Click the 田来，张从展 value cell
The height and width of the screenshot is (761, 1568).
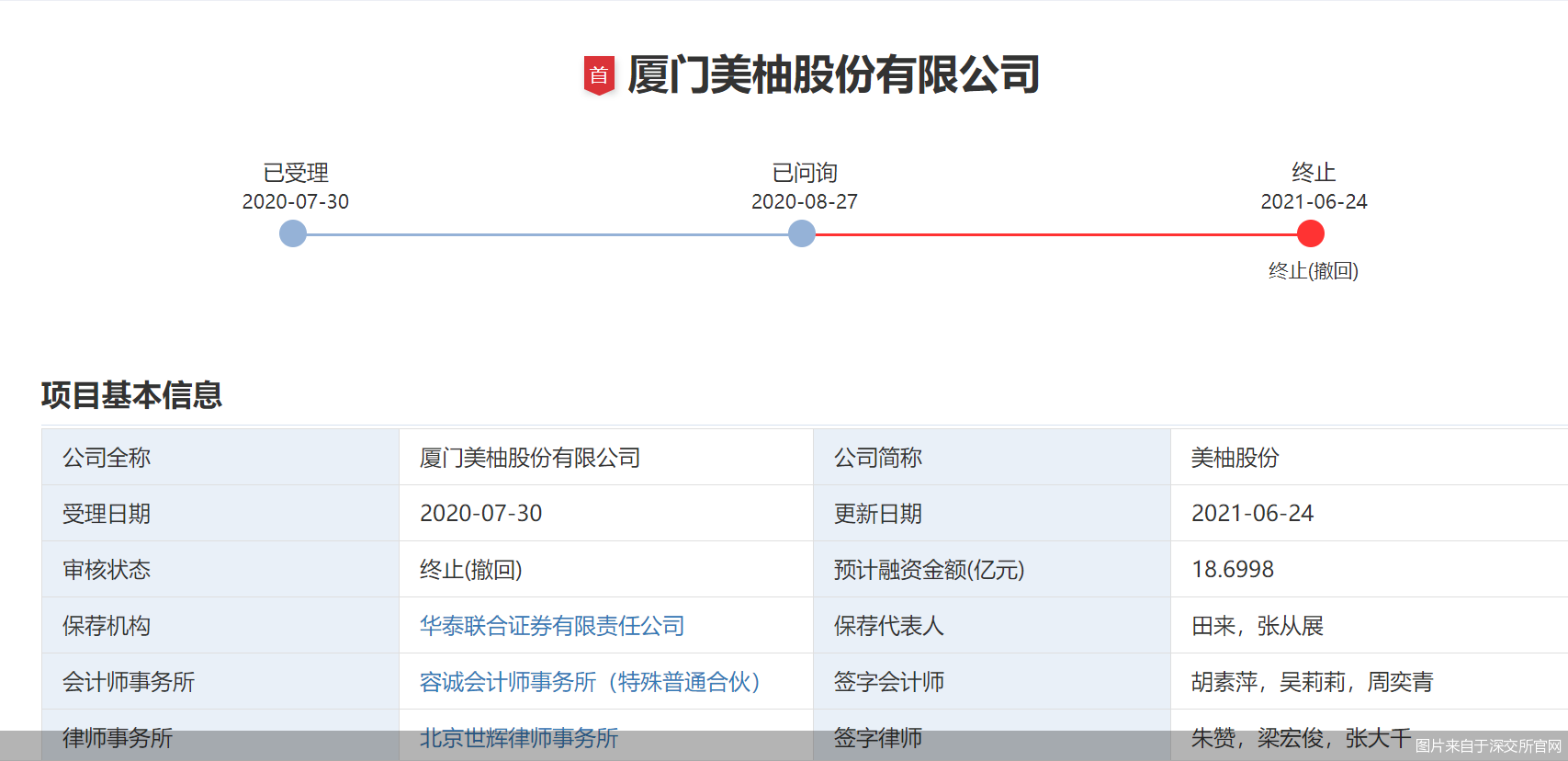1370,625
